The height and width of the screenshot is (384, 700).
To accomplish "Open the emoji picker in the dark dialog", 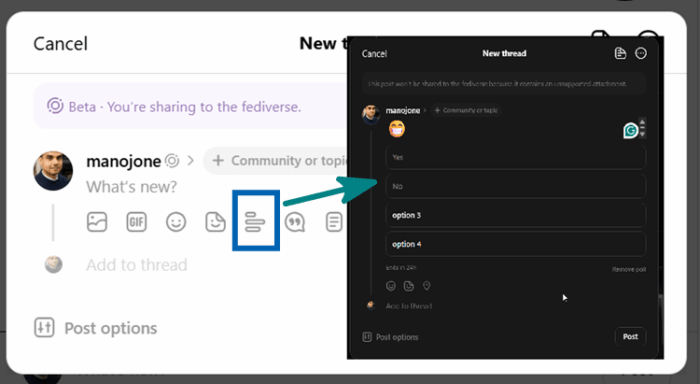I will [391, 286].
